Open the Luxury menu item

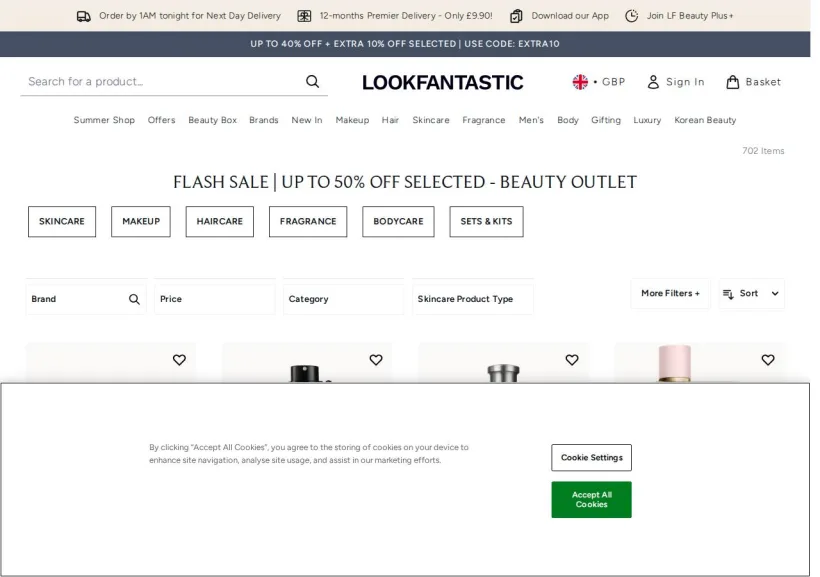[647, 120]
